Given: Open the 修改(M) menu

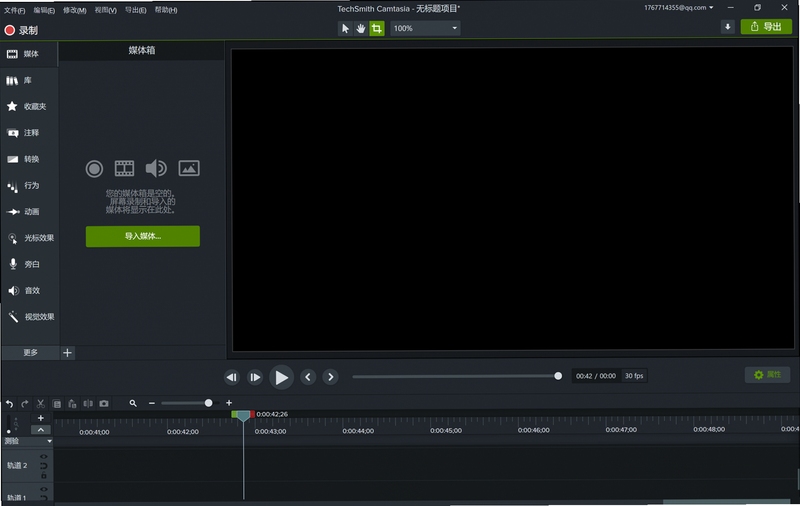Looking at the screenshot, I should [74, 10].
